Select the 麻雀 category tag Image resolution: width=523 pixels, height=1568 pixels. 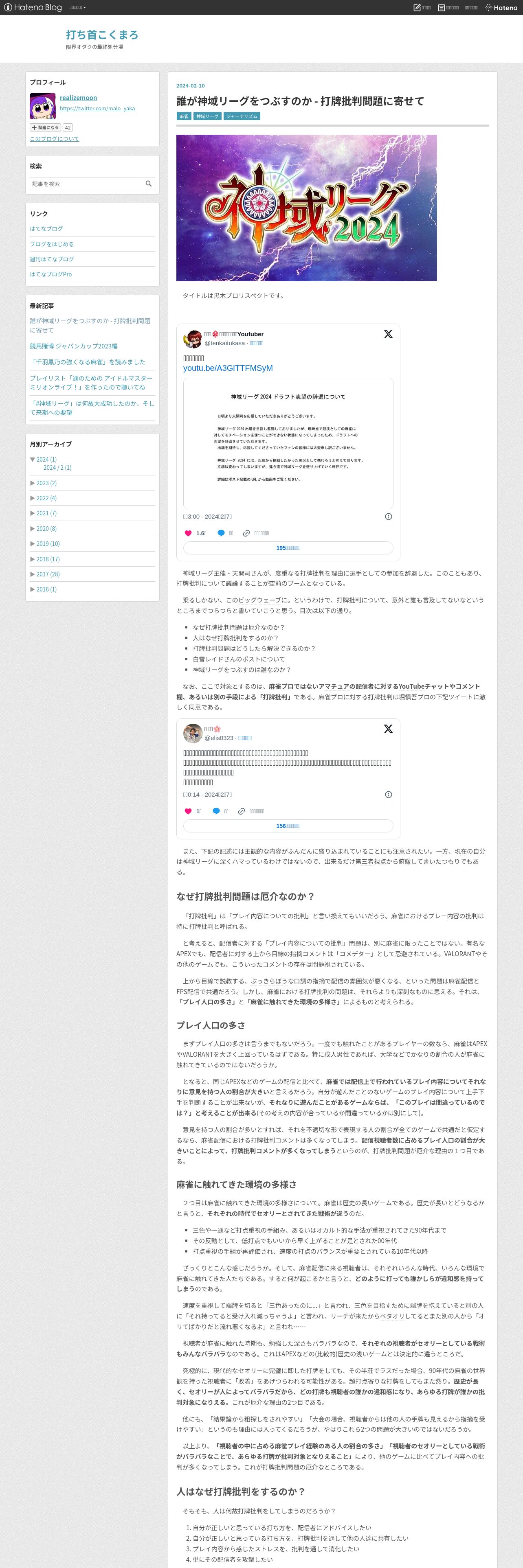pos(184,116)
